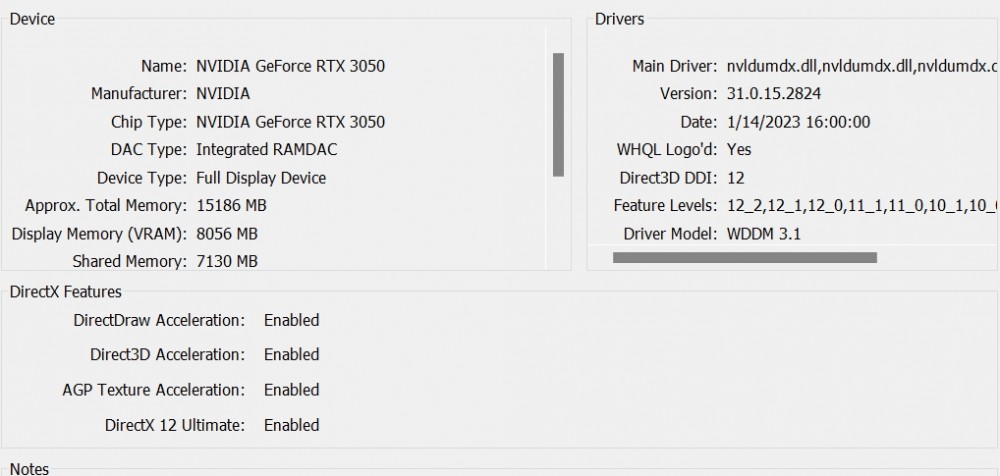This screenshot has width=1000, height=476.
Task: Click the Name: field label
Action: (164, 66)
